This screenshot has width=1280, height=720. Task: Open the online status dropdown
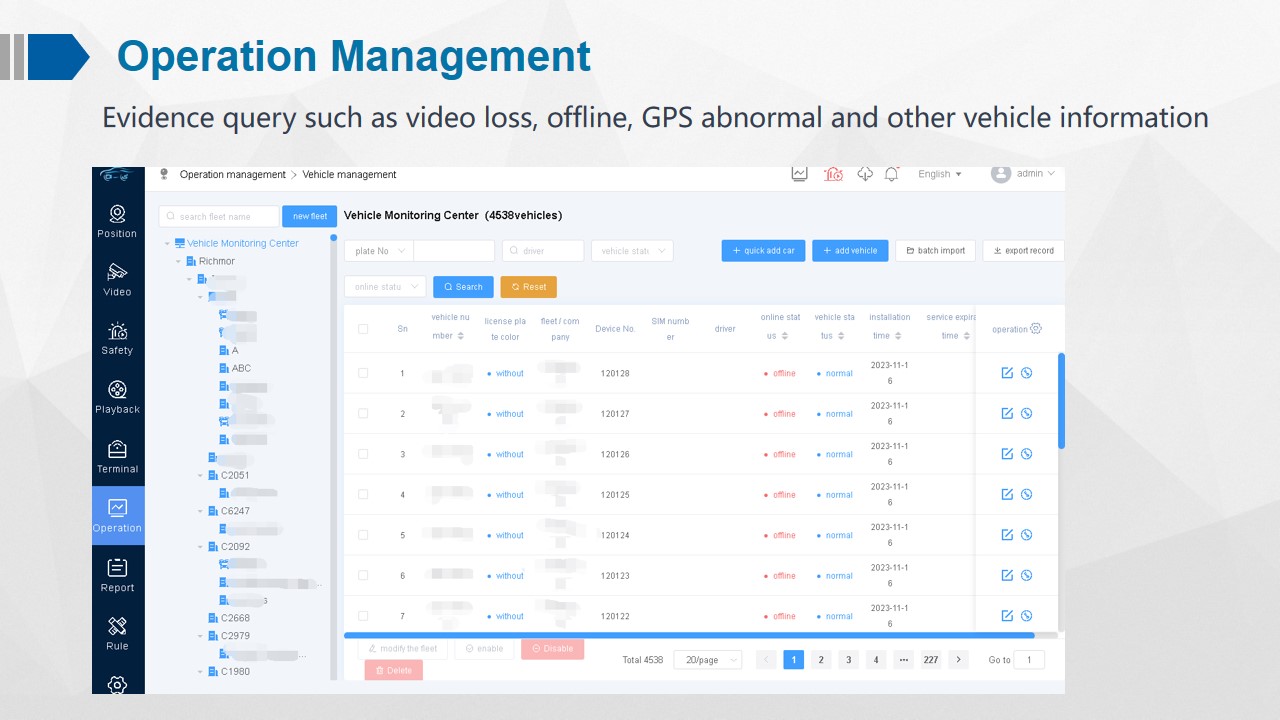(385, 287)
